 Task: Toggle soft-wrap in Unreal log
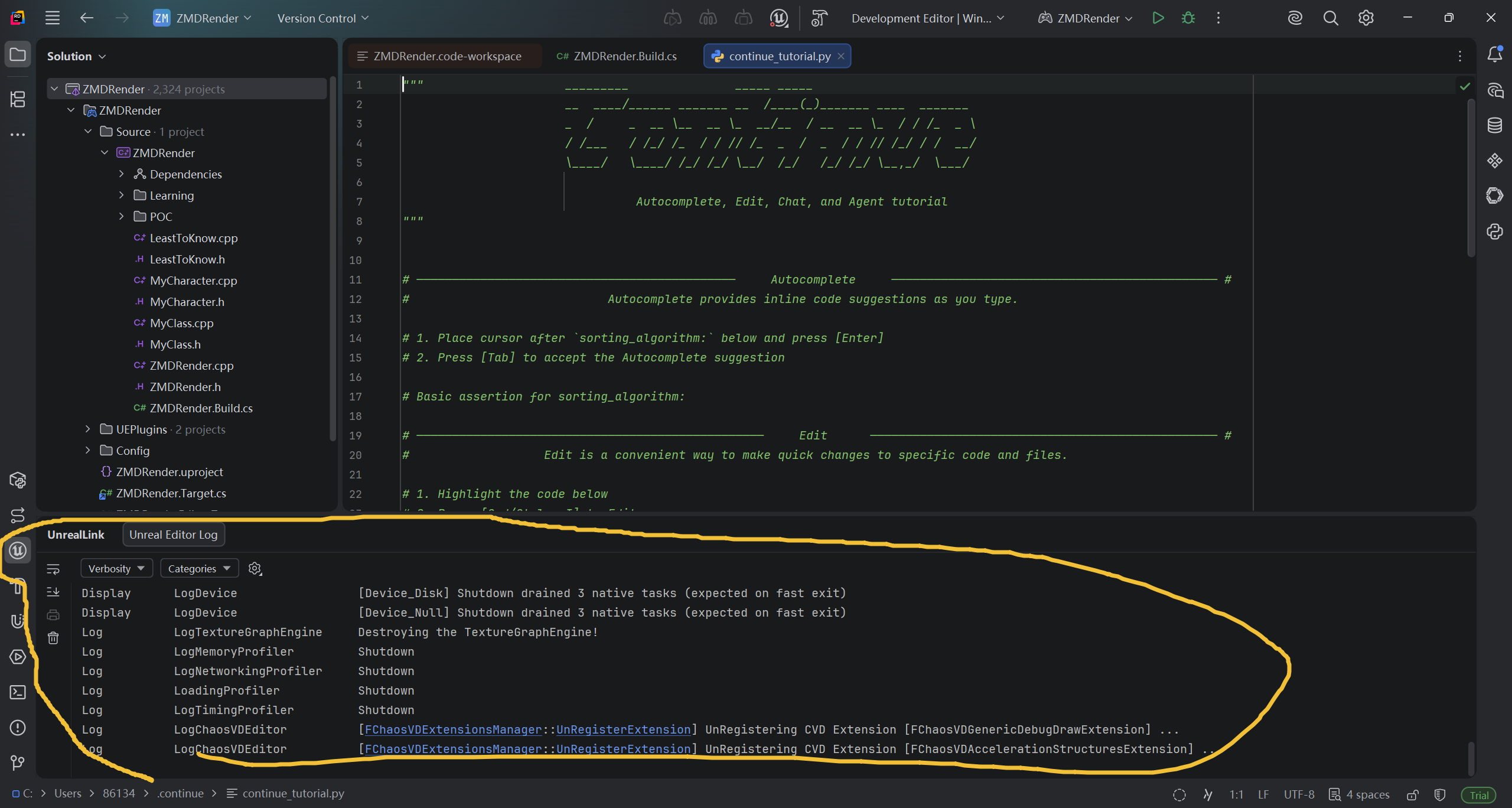53,569
